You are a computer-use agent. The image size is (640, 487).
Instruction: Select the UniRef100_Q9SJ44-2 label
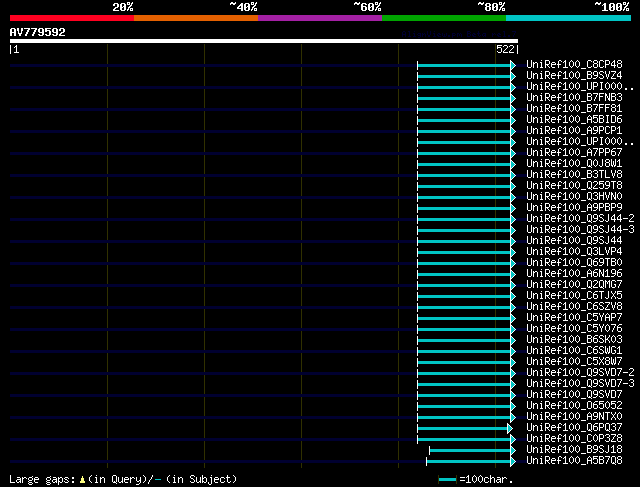tap(580, 218)
